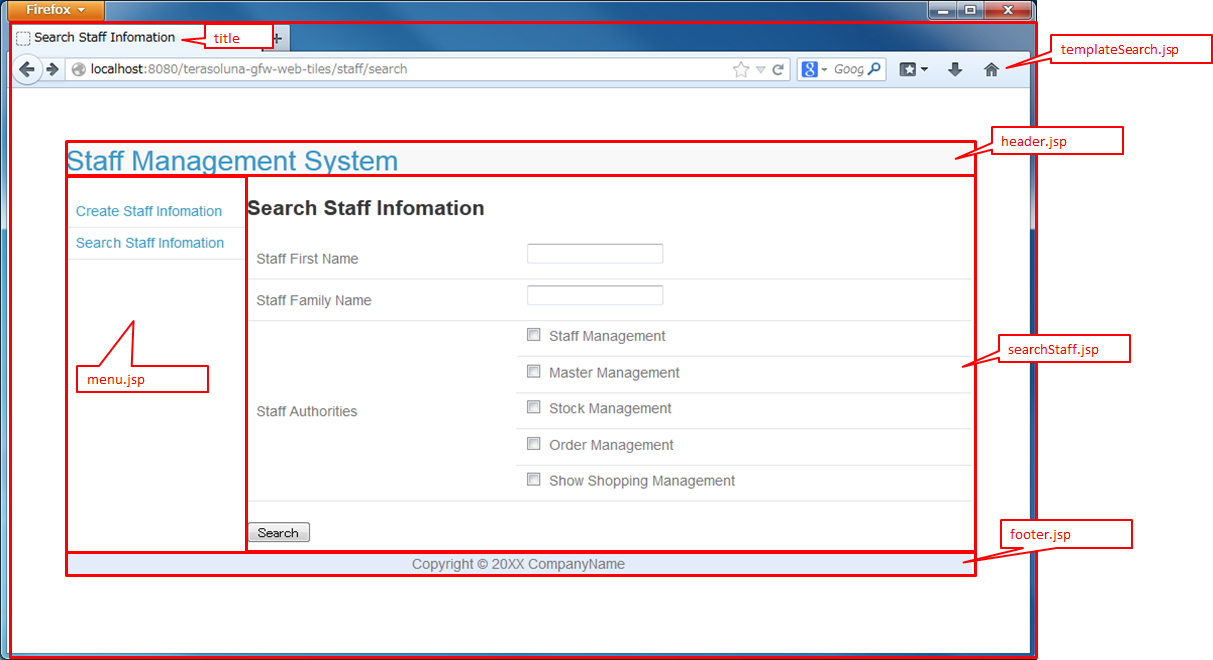Open the Bookmarks menu toolbar button
1213x660 pixels.
click(913, 70)
